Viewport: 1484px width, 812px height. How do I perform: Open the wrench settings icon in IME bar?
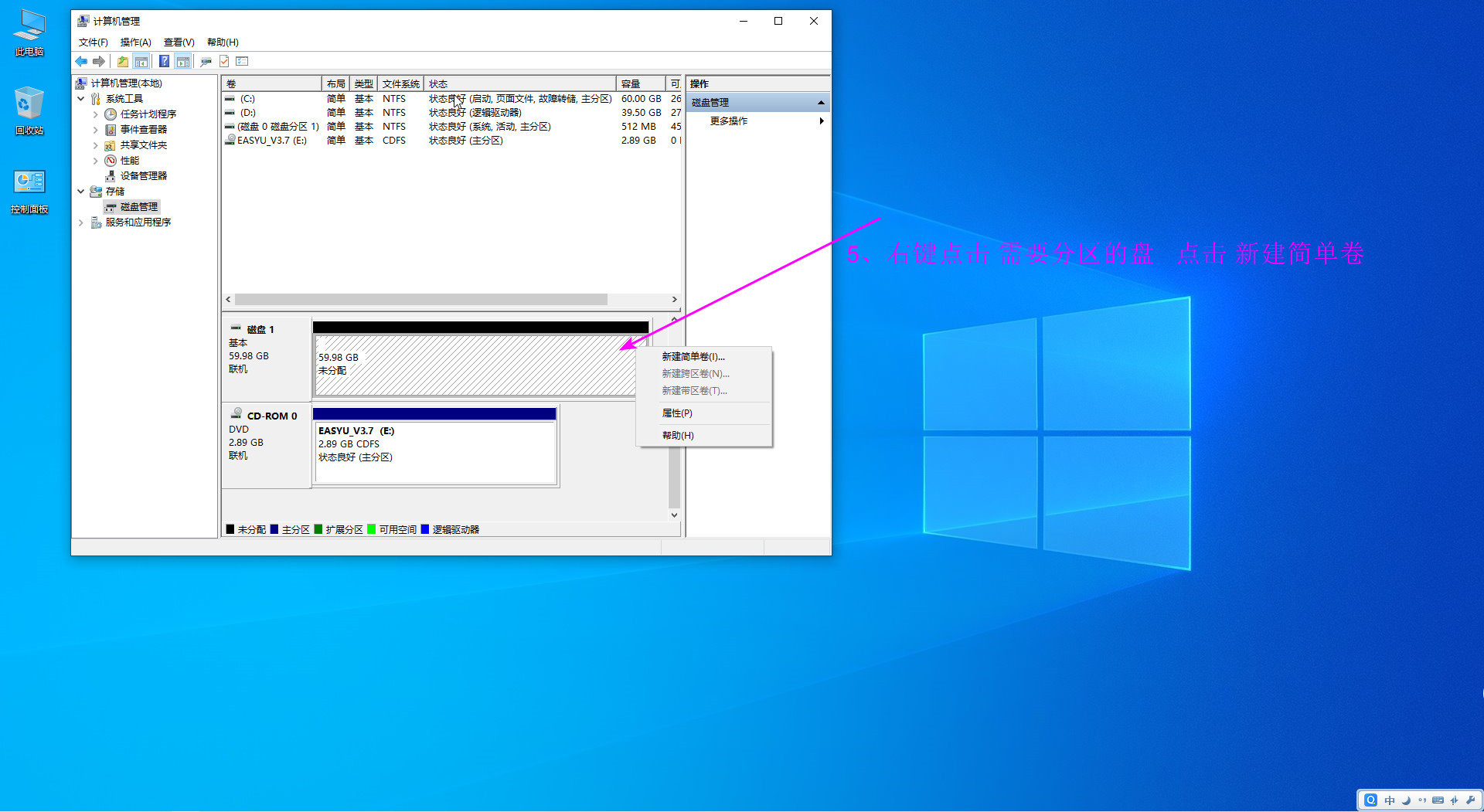pyautogui.click(x=1470, y=800)
